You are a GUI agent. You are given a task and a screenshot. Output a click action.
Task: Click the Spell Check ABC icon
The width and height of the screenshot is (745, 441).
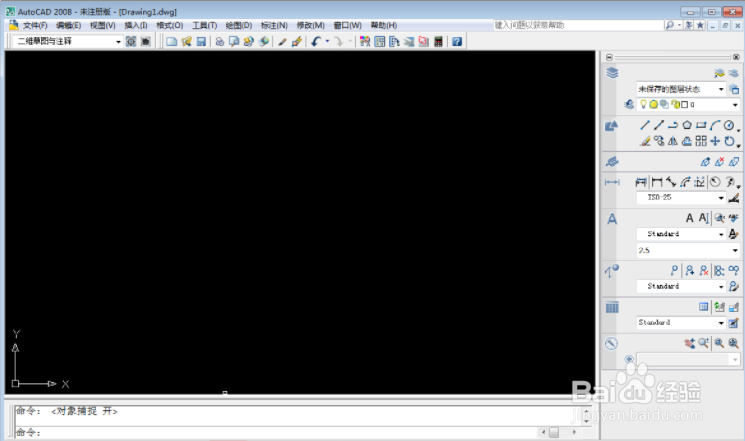tap(734, 218)
